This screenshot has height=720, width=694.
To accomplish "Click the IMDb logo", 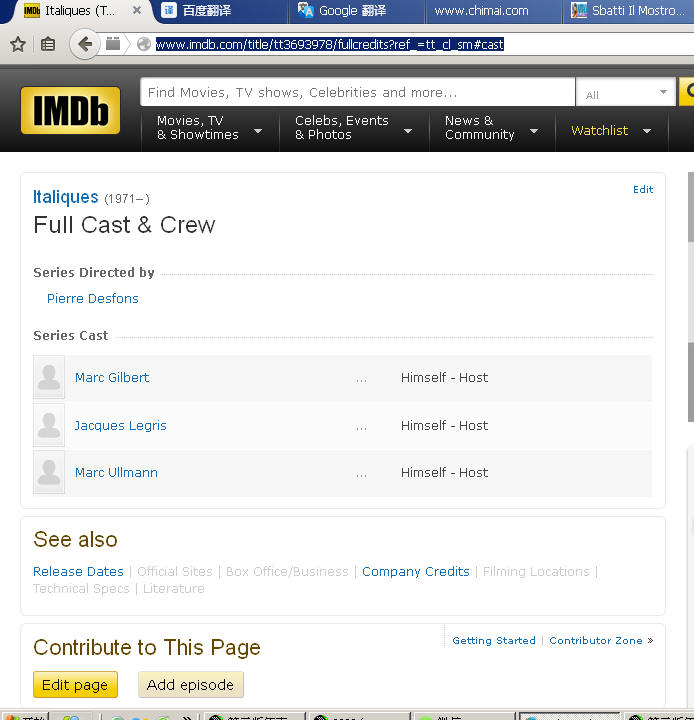I will point(70,111).
